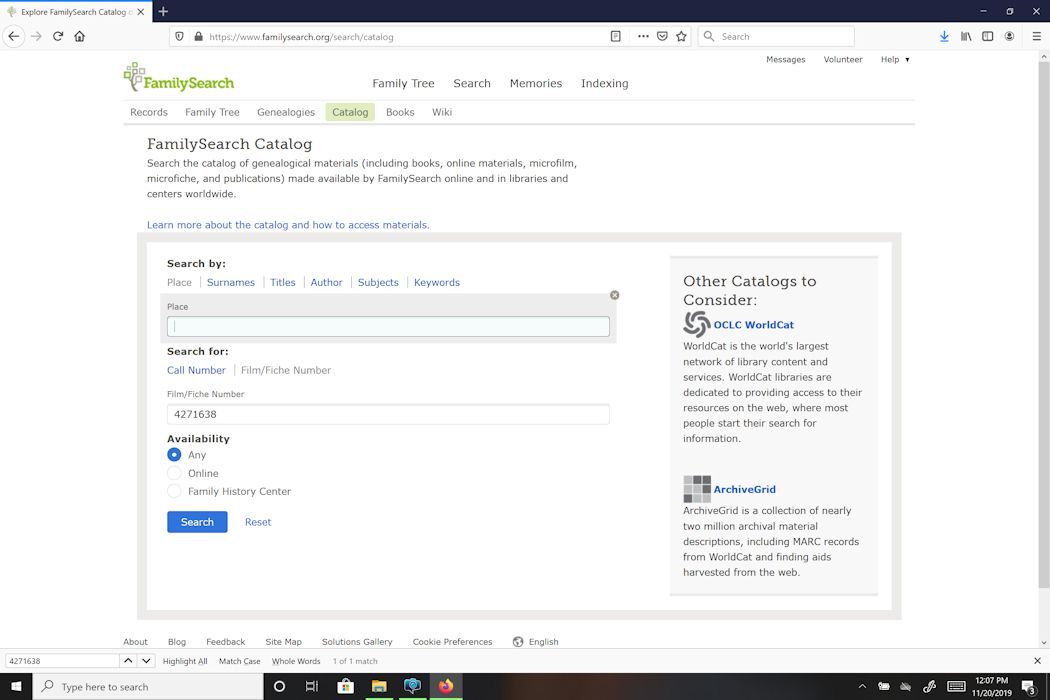Go back with the browser back arrow
This screenshot has width=1050, height=700.
(x=13, y=36)
